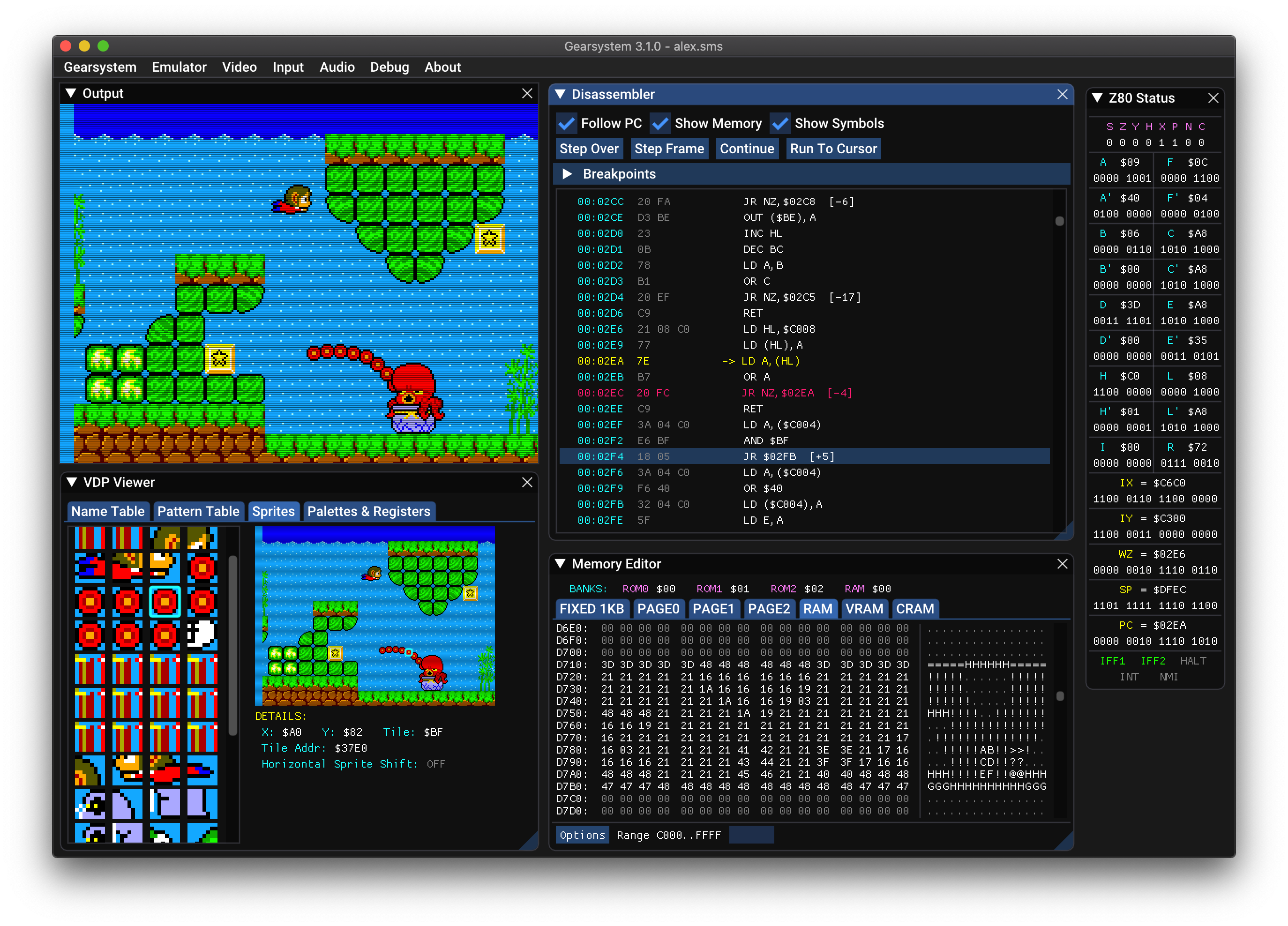
Task: Close the Disassembler panel with its X icon
Action: point(1062,94)
